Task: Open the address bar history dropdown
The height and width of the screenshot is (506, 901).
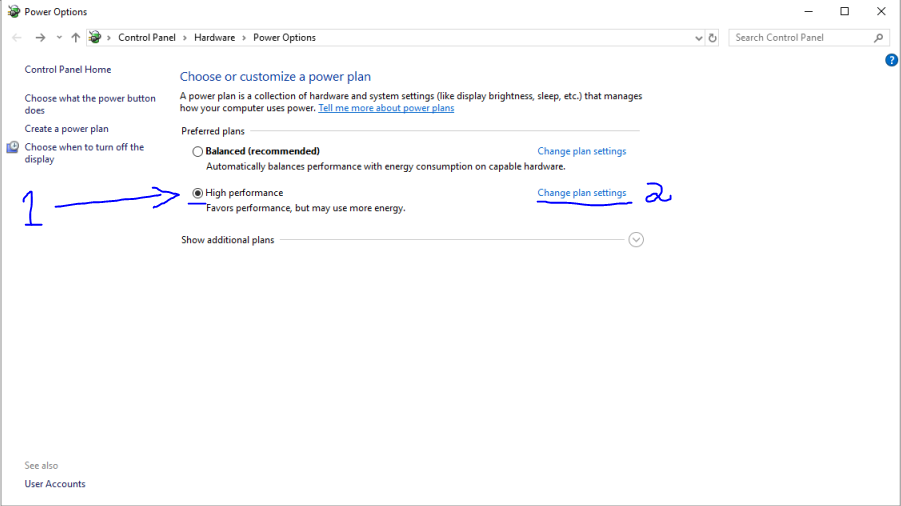Action: pyautogui.click(x=698, y=38)
